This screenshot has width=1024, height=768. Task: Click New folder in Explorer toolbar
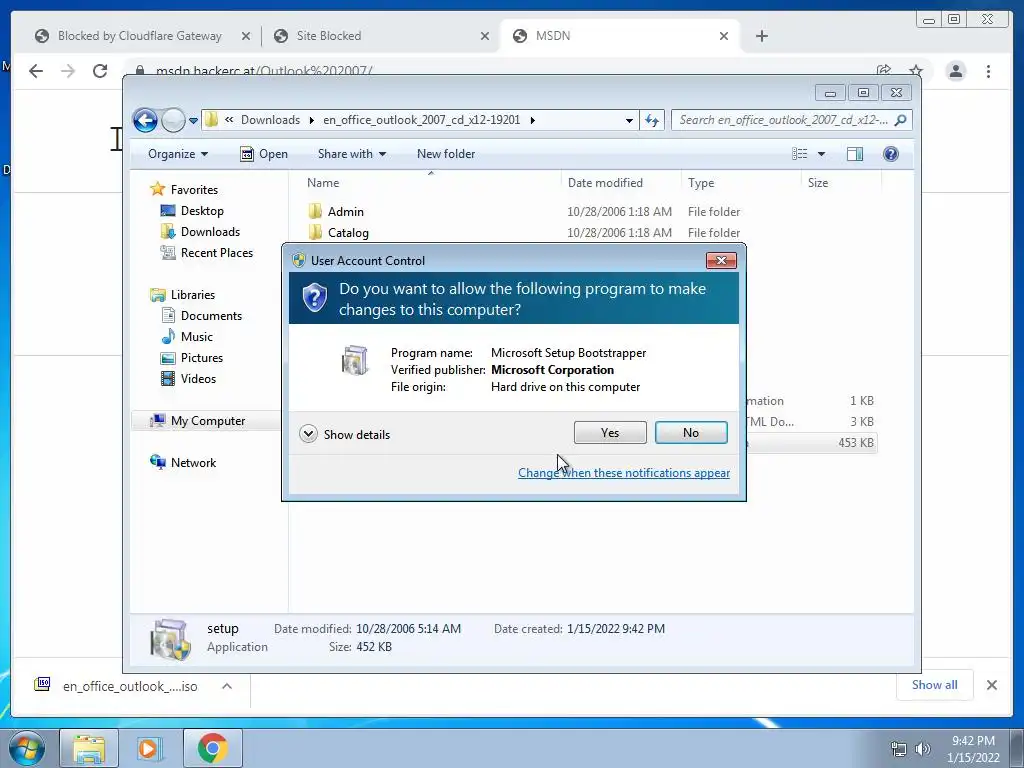coord(446,154)
